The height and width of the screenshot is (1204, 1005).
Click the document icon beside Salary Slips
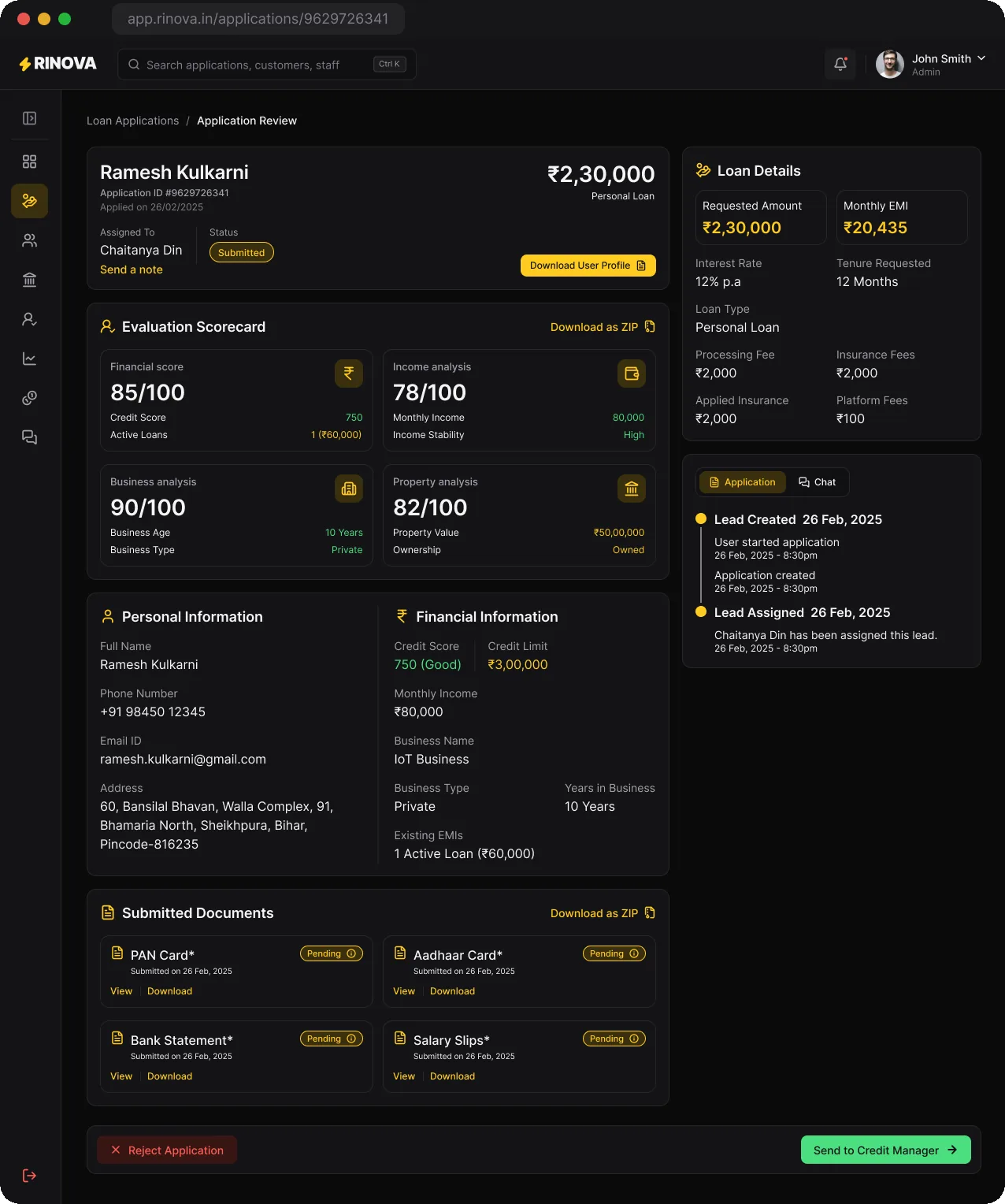[x=400, y=1038]
